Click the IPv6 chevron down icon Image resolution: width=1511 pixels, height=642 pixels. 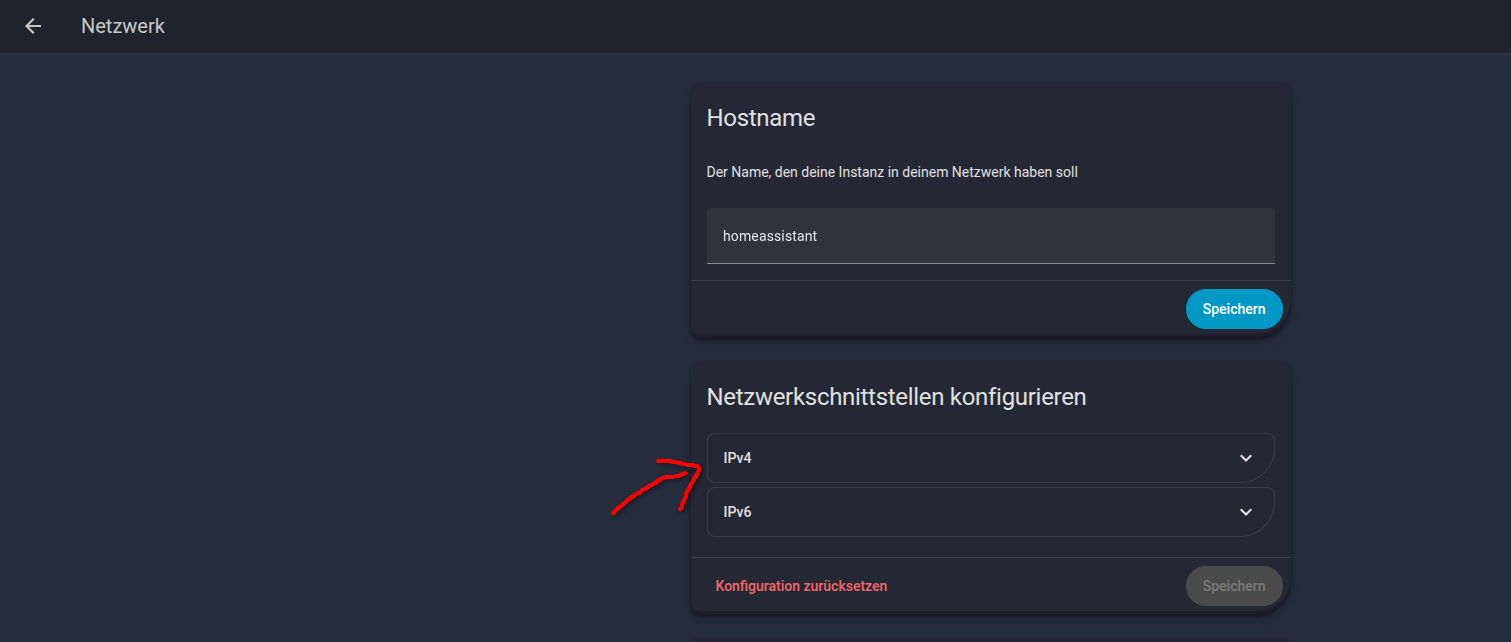pyautogui.click(x=1245, y=512)
